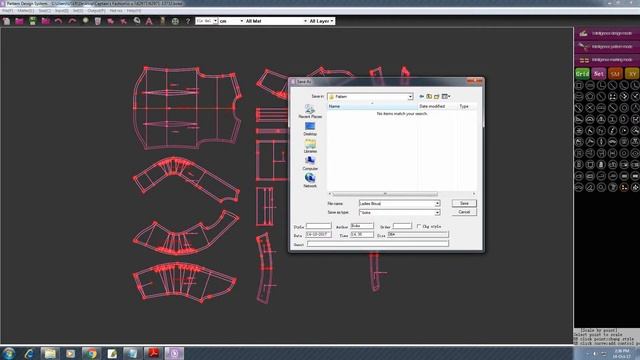The height and width of the screenshot is (360, 640).
Task: Click the Windows Start orb
Action: click(9, 353)
